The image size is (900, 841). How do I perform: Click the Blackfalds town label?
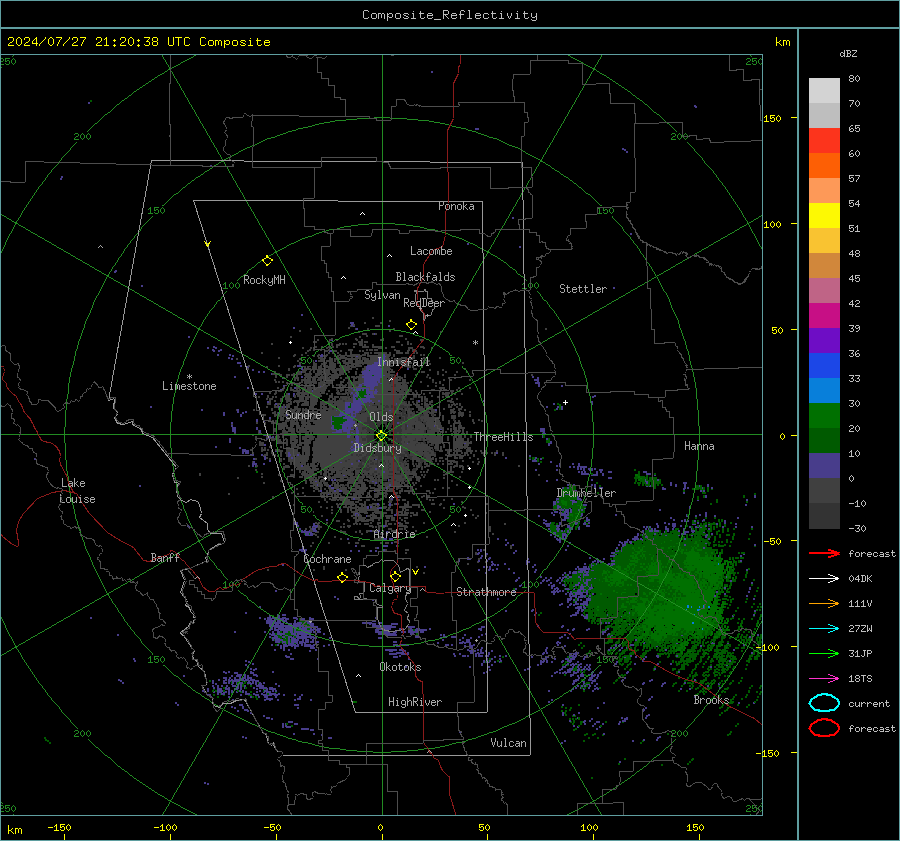pyautogui.click(x=425, y=277)
